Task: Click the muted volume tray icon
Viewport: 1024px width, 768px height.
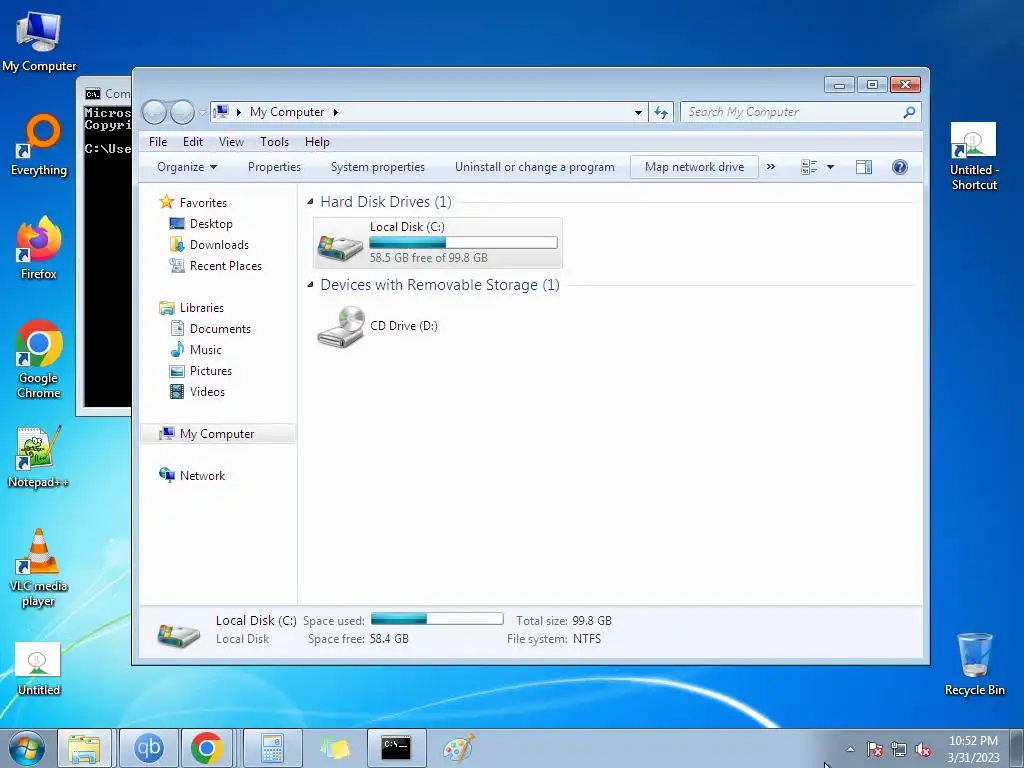Action: (x=923, y=750)
